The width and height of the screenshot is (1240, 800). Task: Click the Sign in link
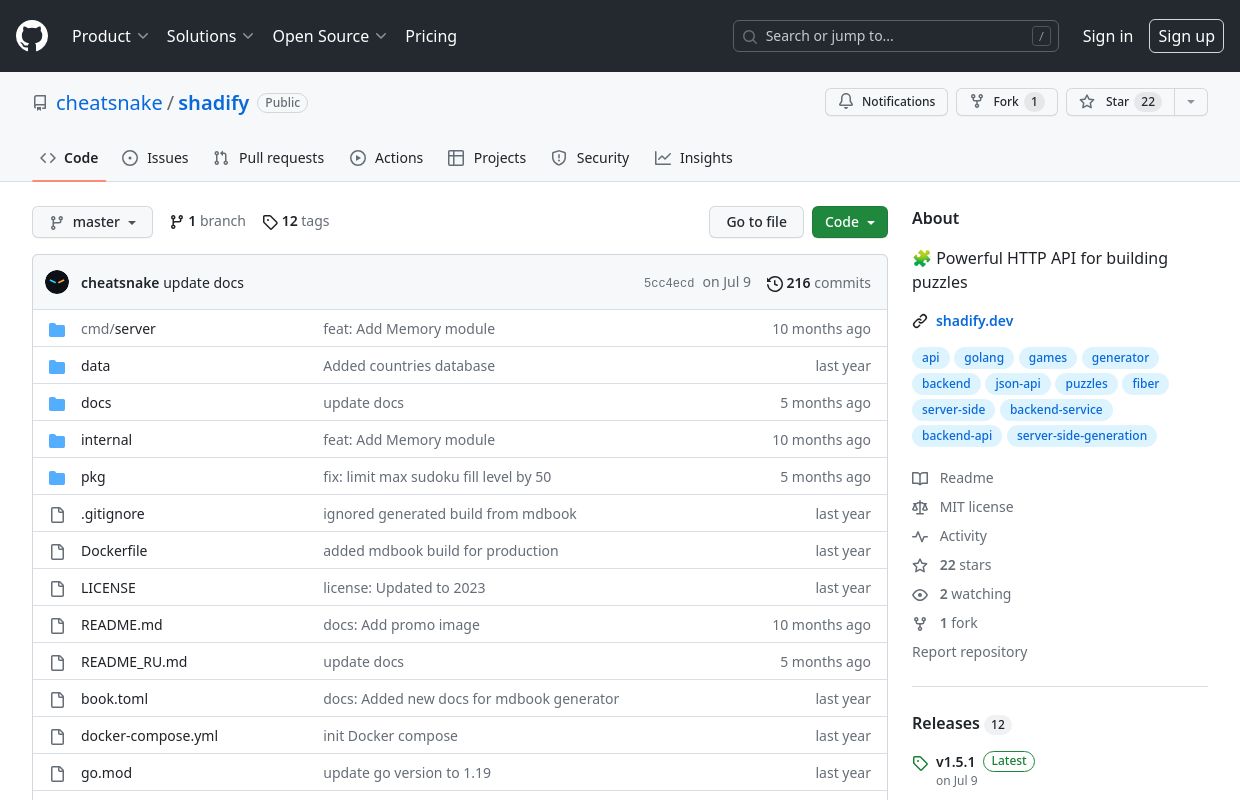point(1108,36)
